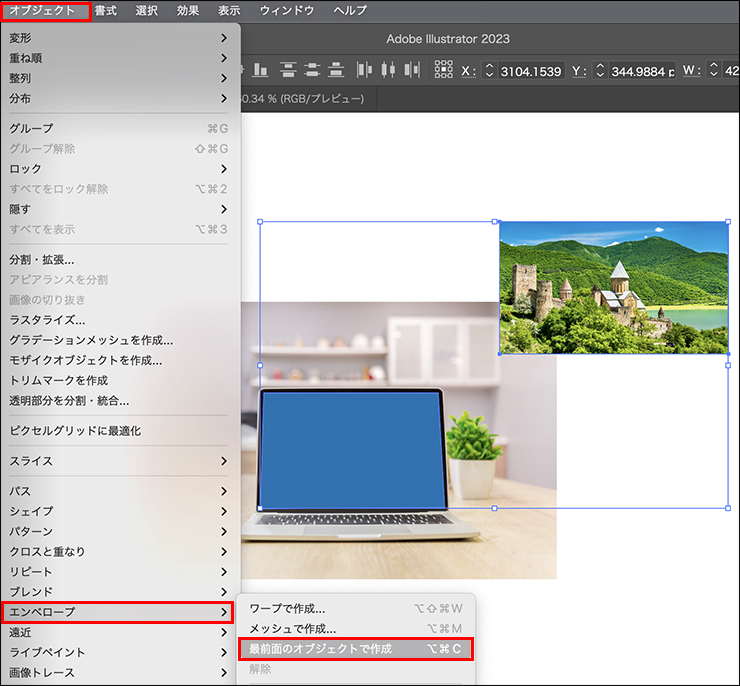
Task: Click the castle landscape image on the artboard
Action: pos(613,288)
